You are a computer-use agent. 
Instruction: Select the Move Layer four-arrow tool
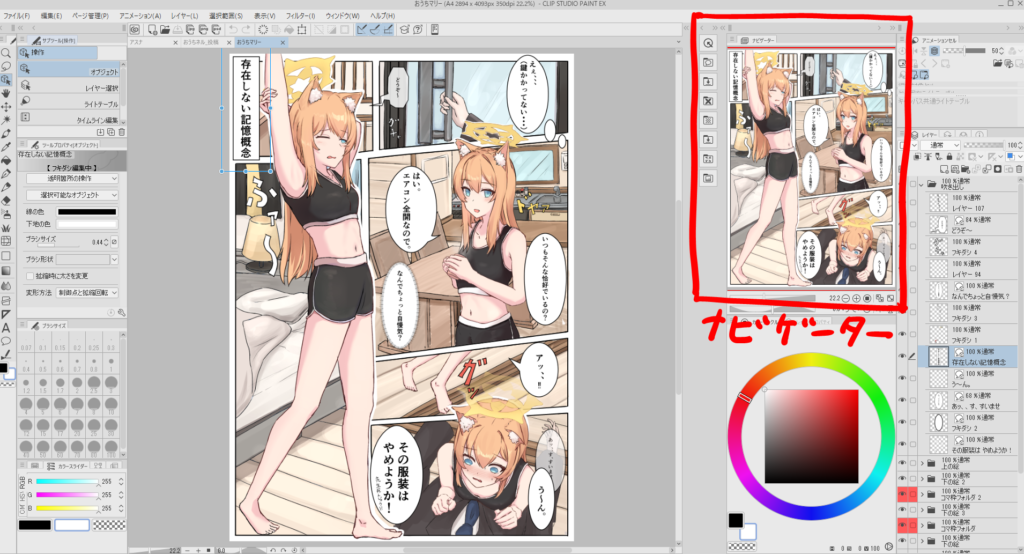pyautogui.click(x=6, y=106)
